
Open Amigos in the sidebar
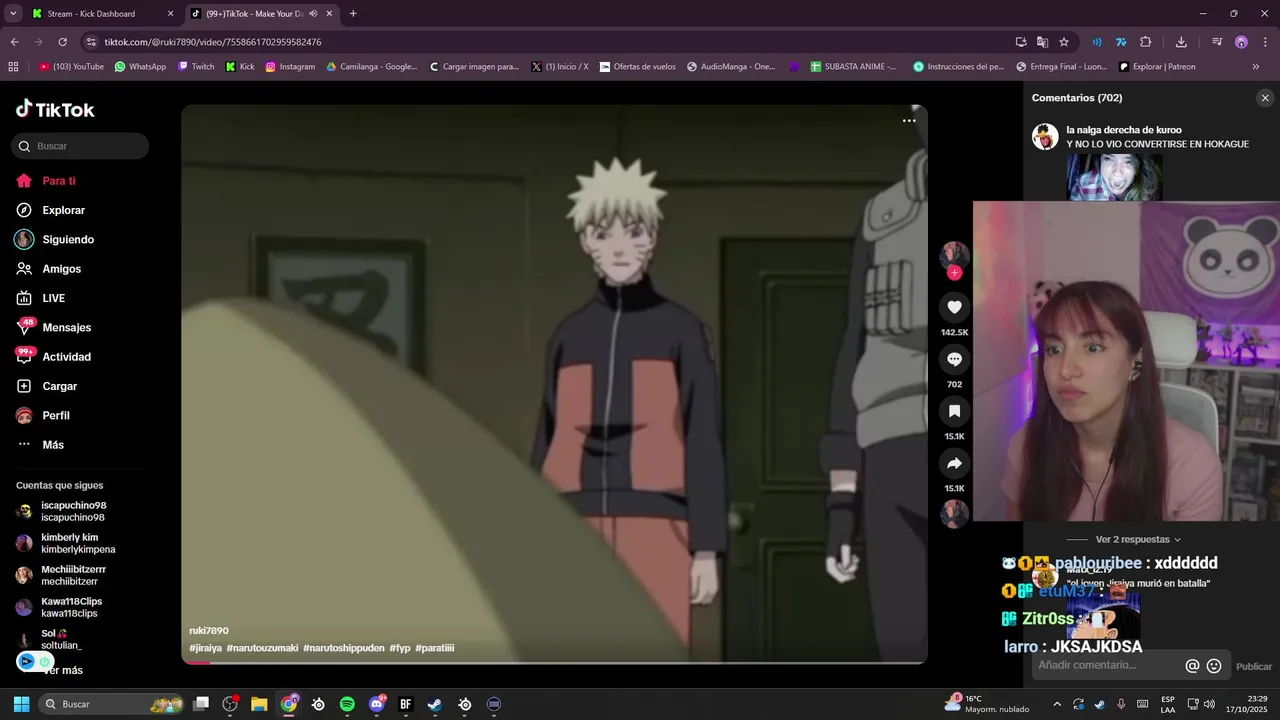pos(61,269)
